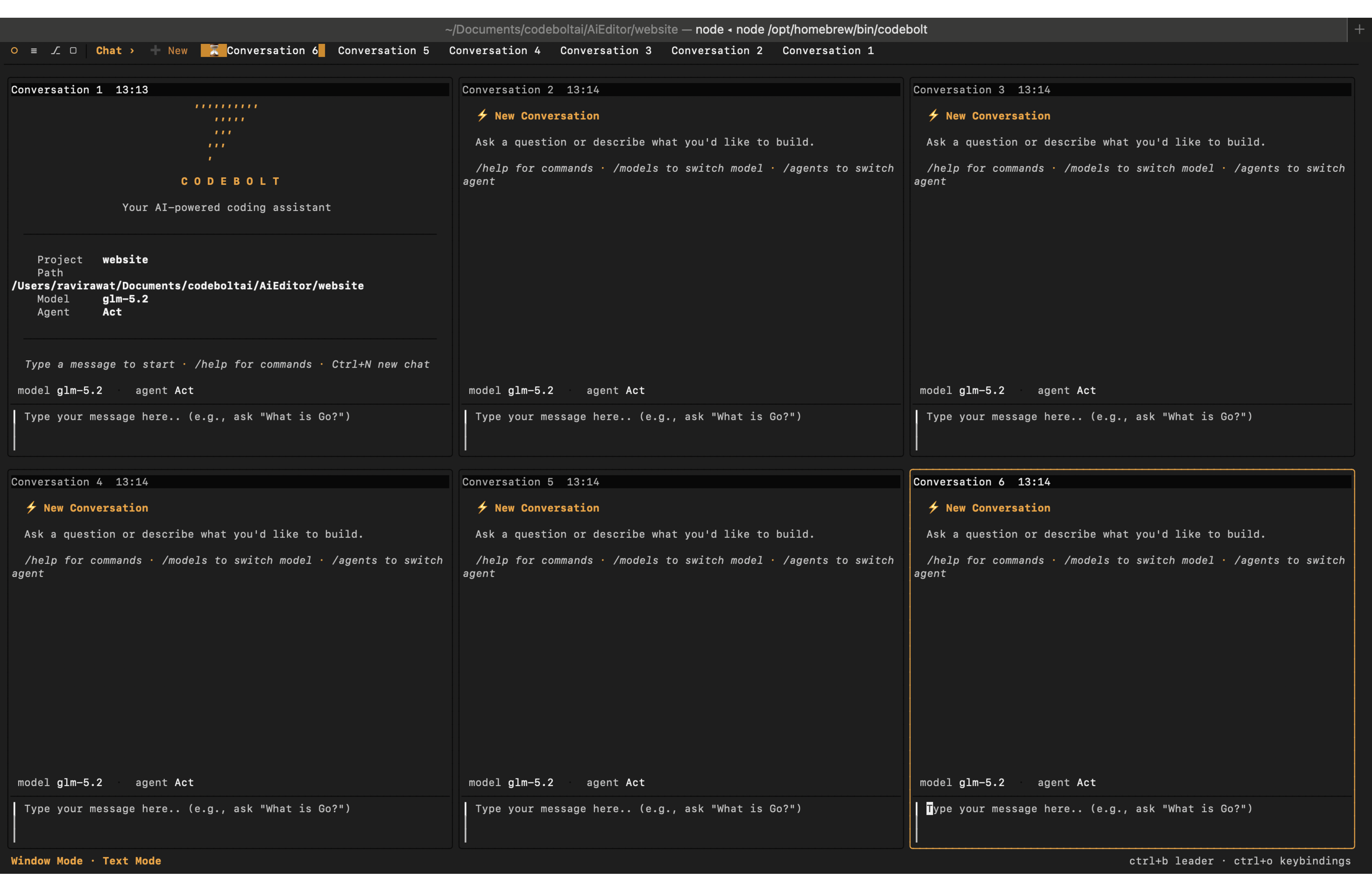Focus the Conversation 3 message input
1372x892 pixels.
click(x=1133, y=429)
